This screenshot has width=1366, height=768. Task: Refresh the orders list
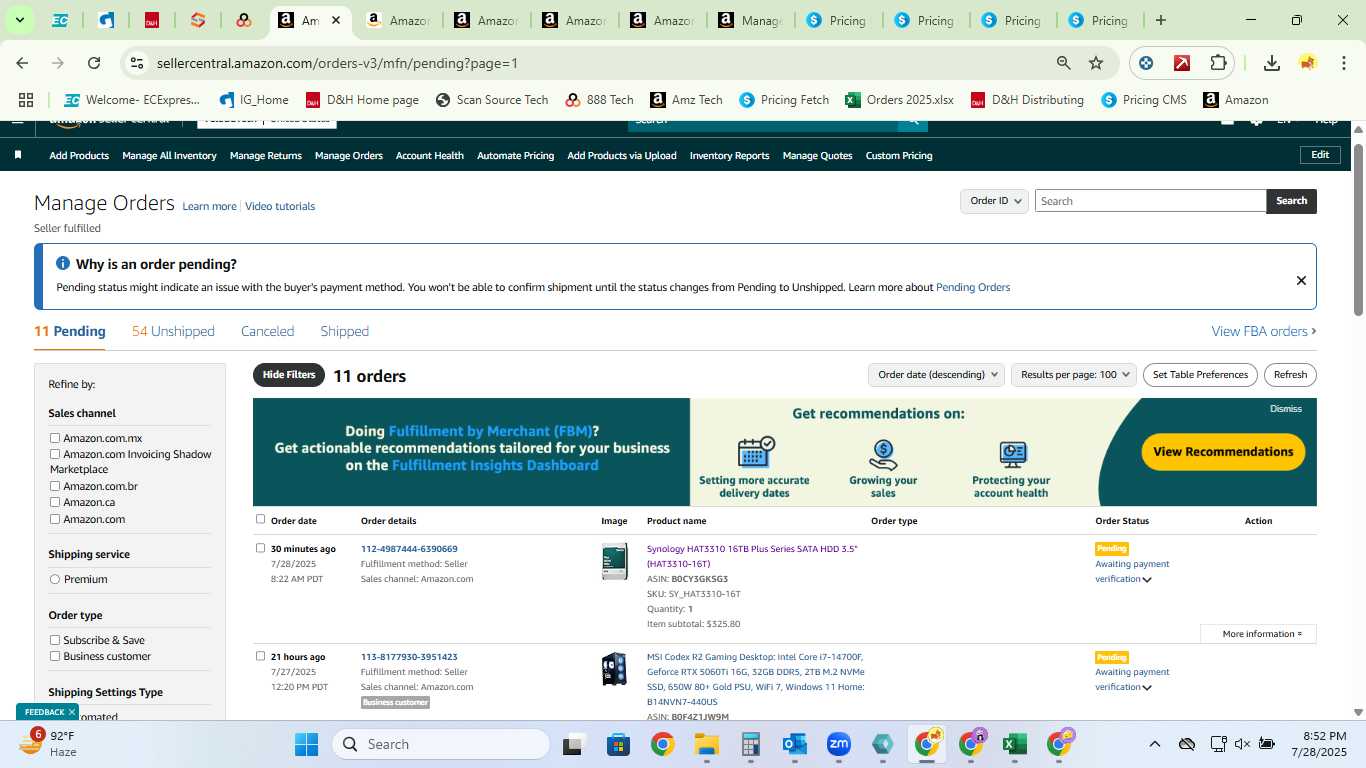pos(1290,375)
